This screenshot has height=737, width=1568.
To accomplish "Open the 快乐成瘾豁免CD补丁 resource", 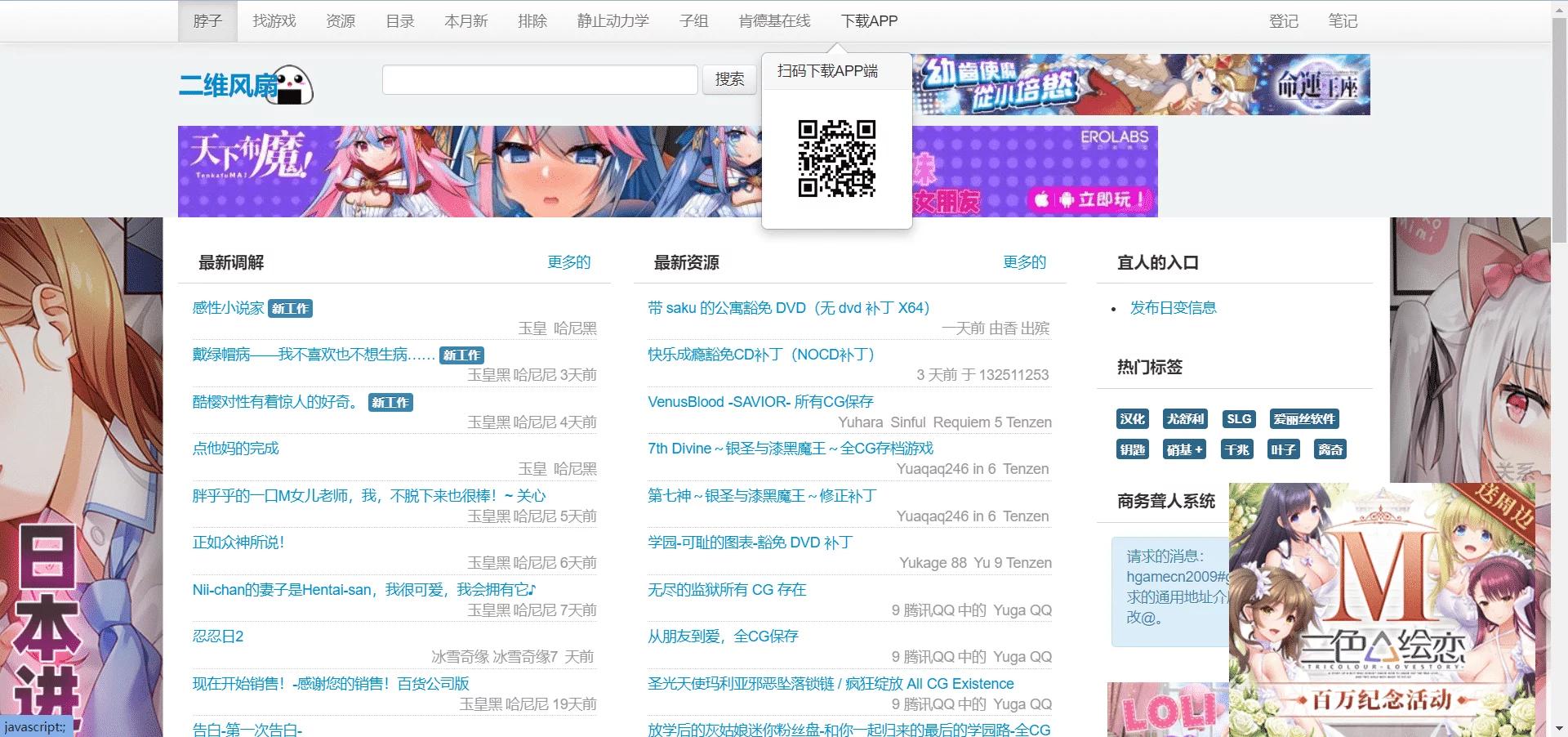I will click(761, 355).
